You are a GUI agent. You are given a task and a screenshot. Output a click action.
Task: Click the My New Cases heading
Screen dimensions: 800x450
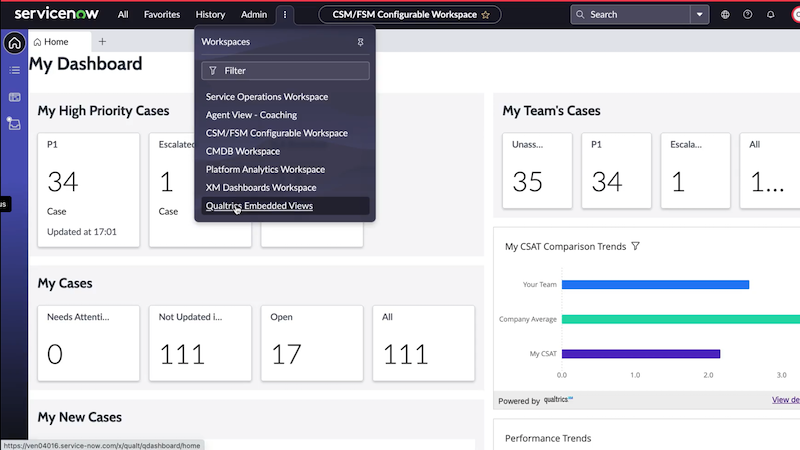coord(80,417)
